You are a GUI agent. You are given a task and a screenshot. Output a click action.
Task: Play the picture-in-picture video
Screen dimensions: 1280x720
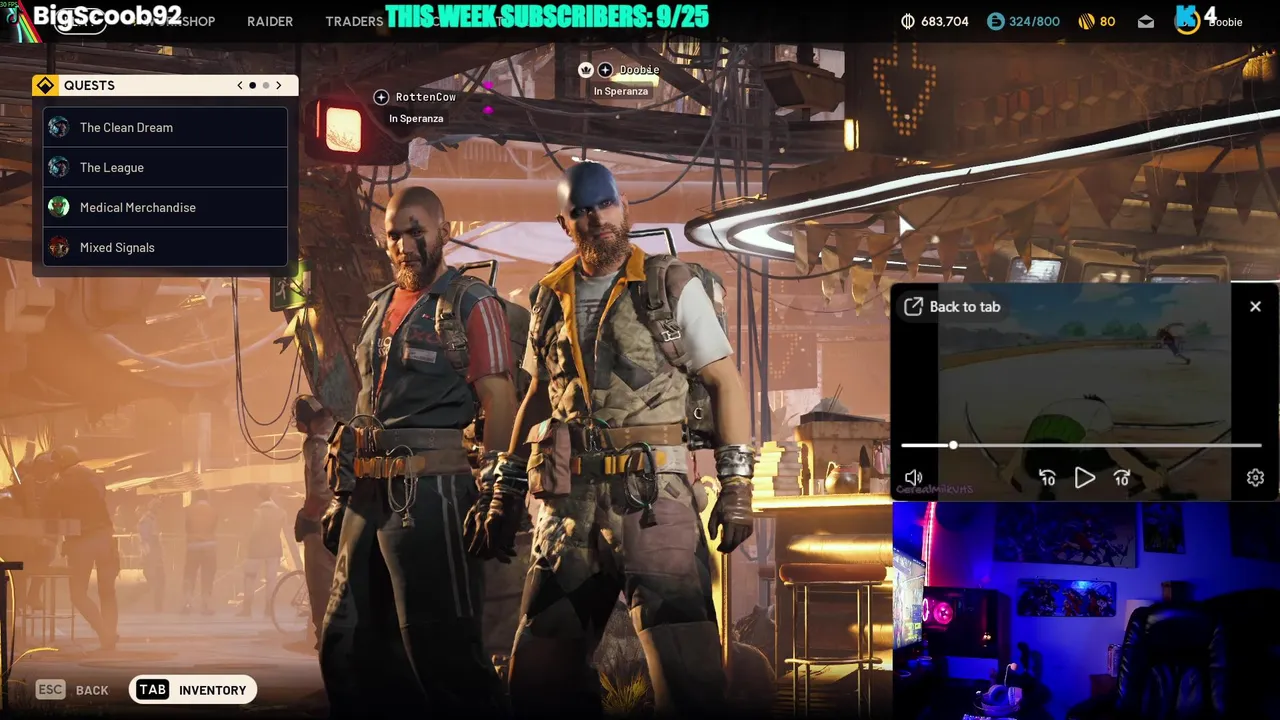click(1085, 478)
